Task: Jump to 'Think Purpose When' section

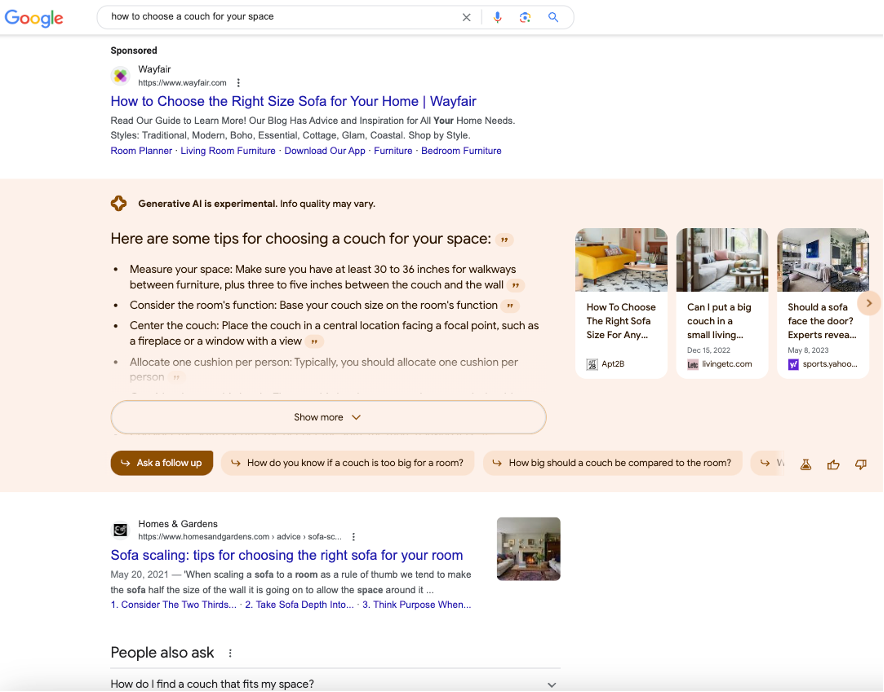Action: pos(417,605)
